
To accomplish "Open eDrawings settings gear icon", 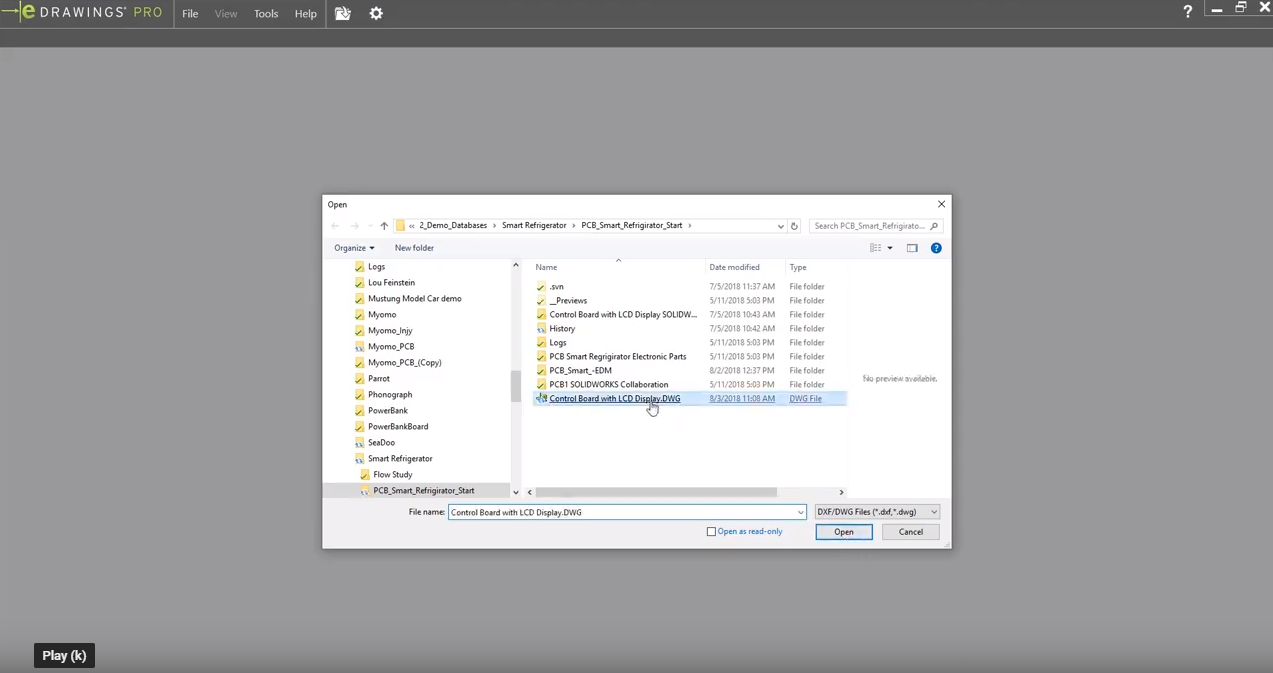I will (x=376, y=14).
